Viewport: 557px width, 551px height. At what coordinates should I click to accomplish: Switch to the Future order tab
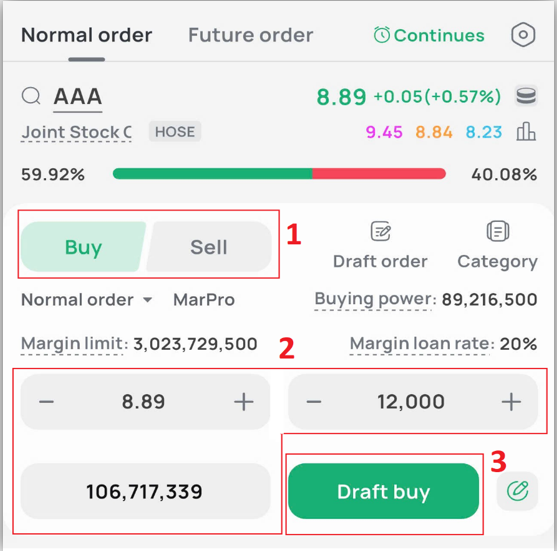point(250,35)
